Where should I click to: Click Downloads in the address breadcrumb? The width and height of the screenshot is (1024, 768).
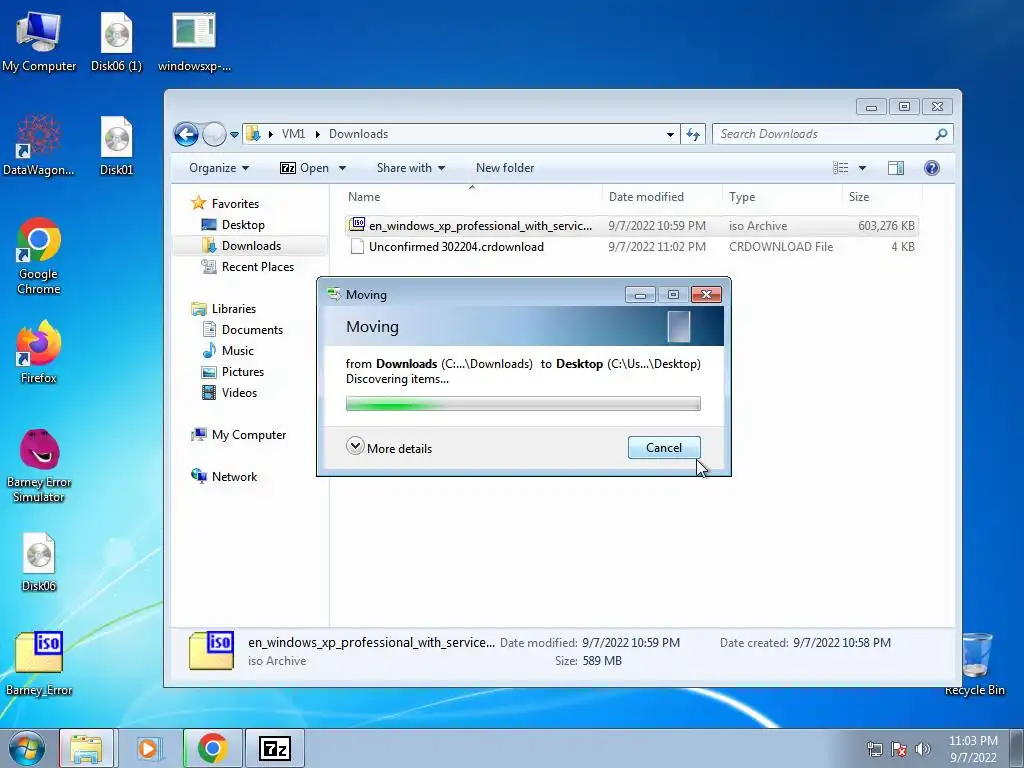tap(359, 134)
